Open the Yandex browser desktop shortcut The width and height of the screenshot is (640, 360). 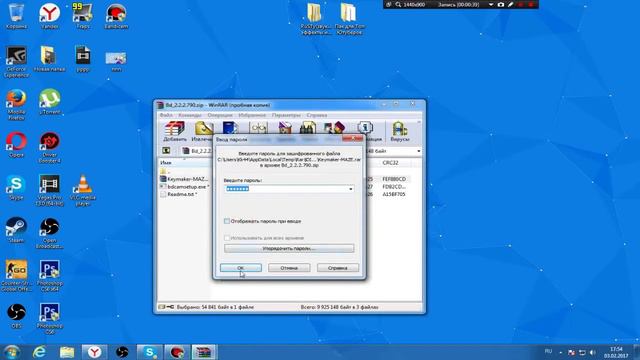point(50,16)
